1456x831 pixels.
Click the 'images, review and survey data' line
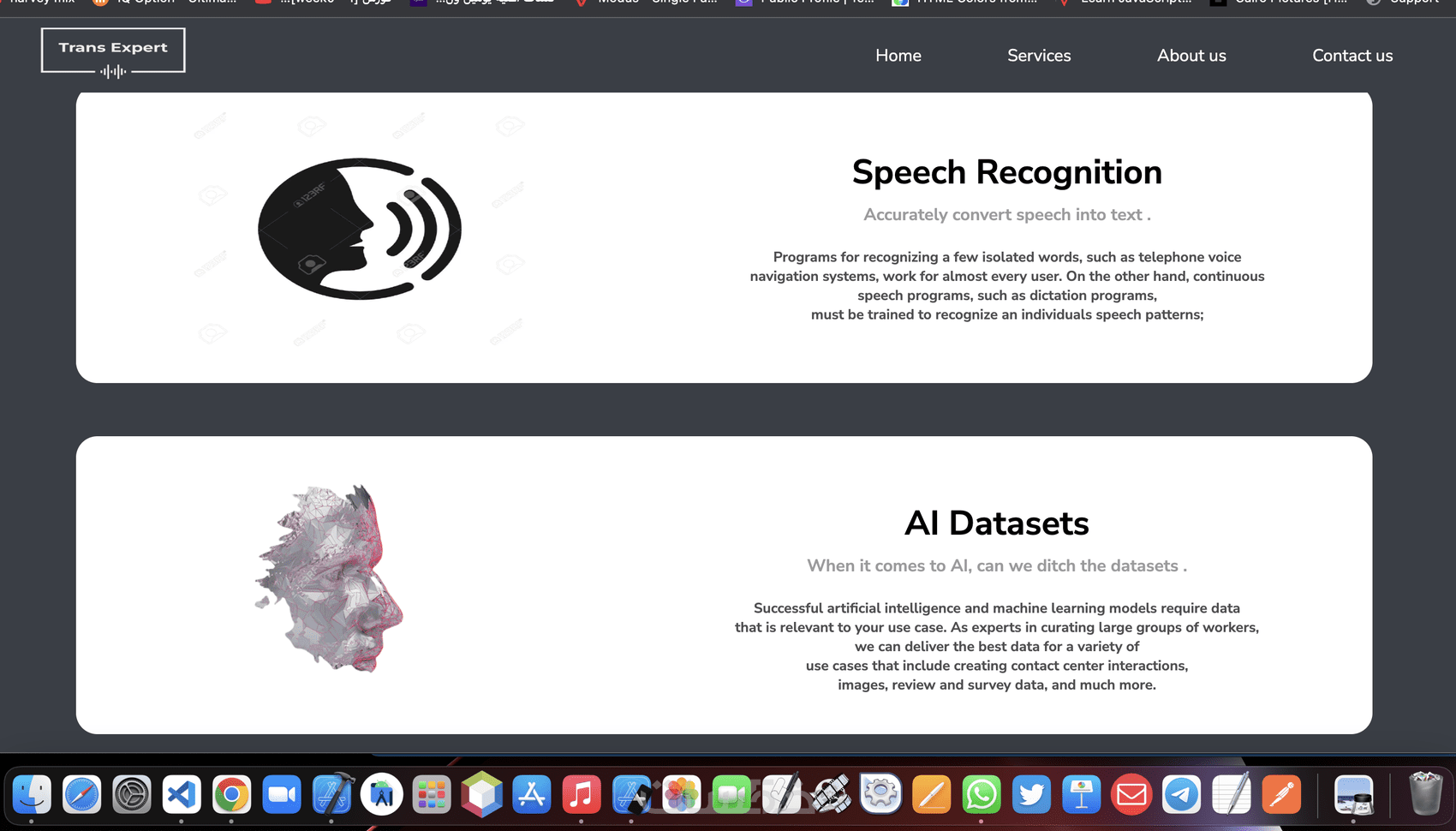(x=997, y=685)
